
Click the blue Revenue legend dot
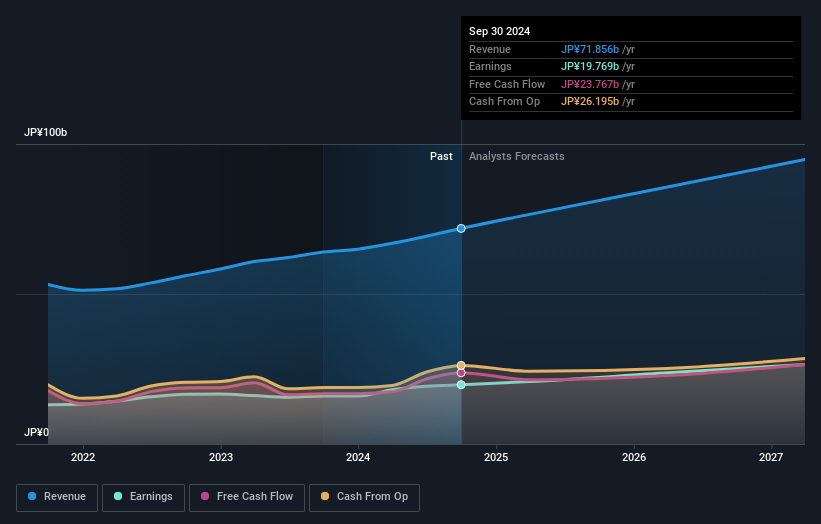[x=32, y=496]
